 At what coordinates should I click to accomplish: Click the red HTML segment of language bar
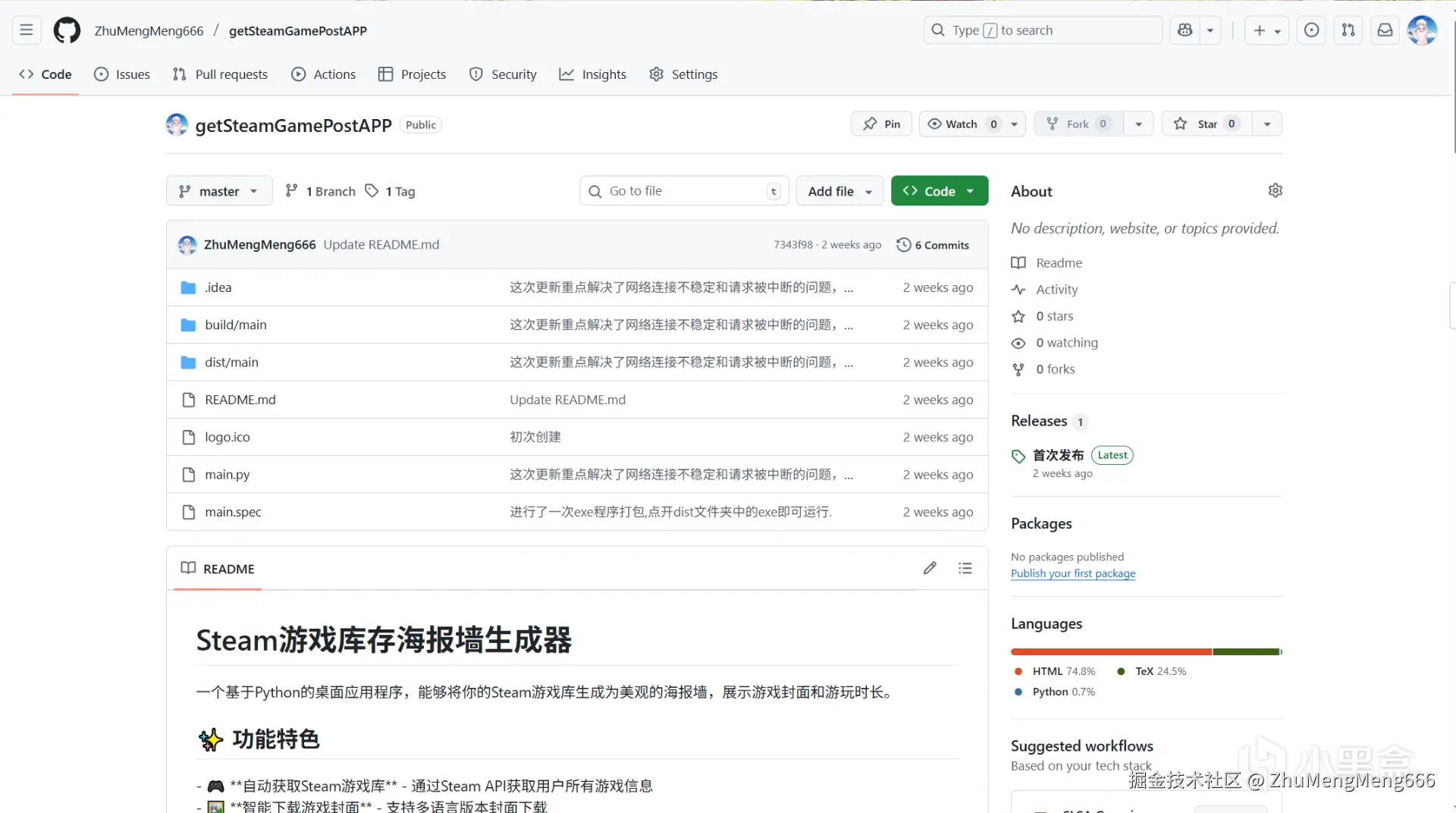click(x=1111, y=652)
